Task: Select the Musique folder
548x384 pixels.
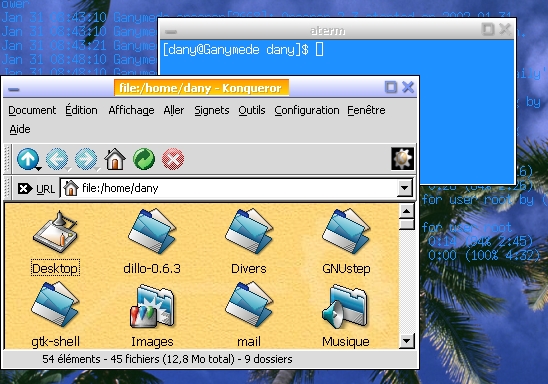Action: coord(345,307)
